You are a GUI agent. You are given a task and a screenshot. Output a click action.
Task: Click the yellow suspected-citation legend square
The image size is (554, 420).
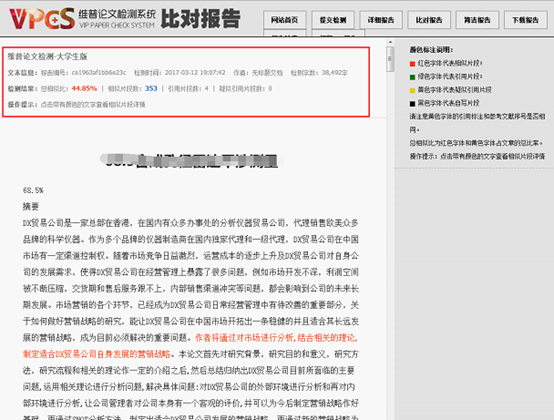point(412,90)
